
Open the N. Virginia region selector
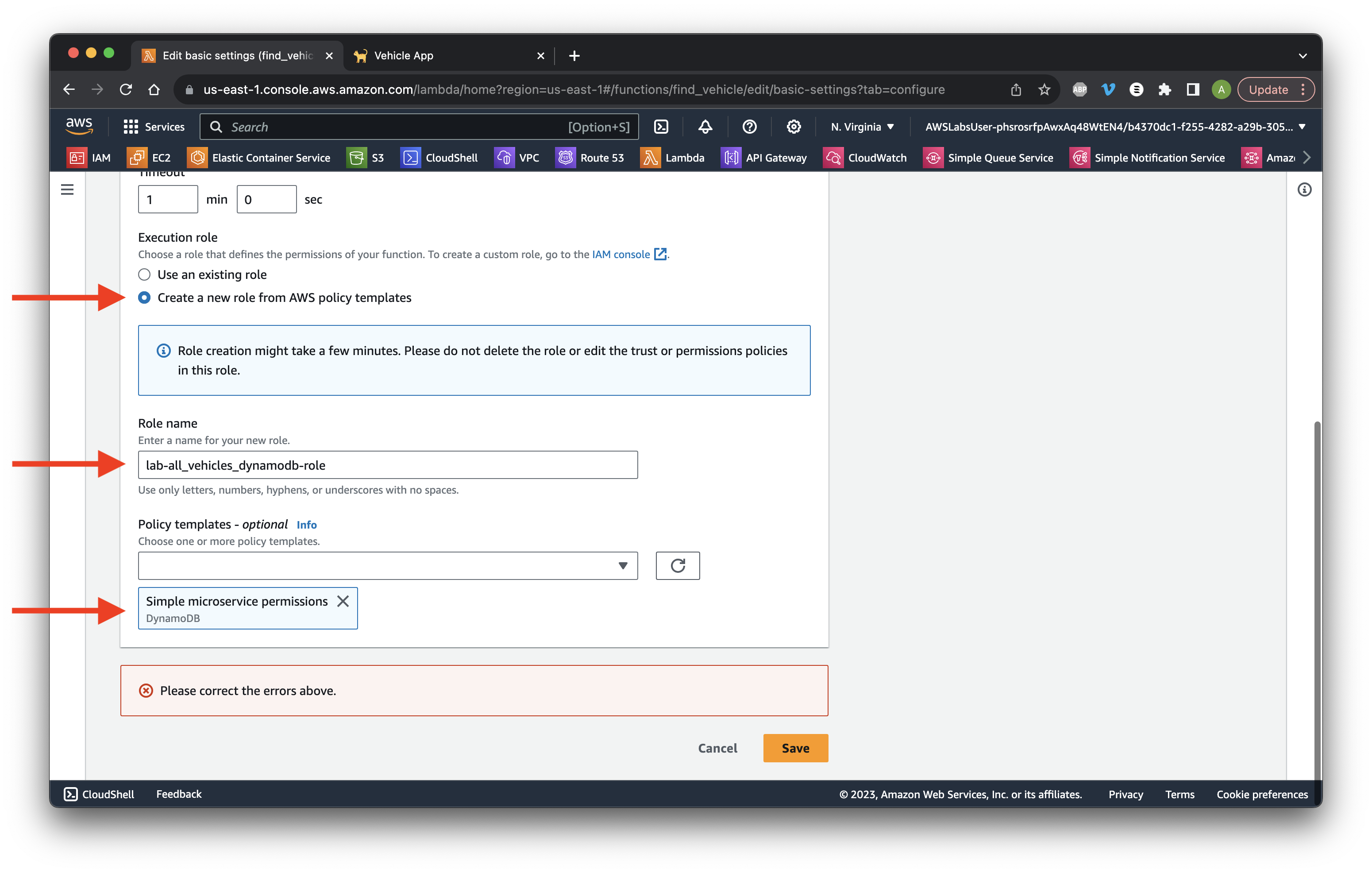tap(862, 127)
